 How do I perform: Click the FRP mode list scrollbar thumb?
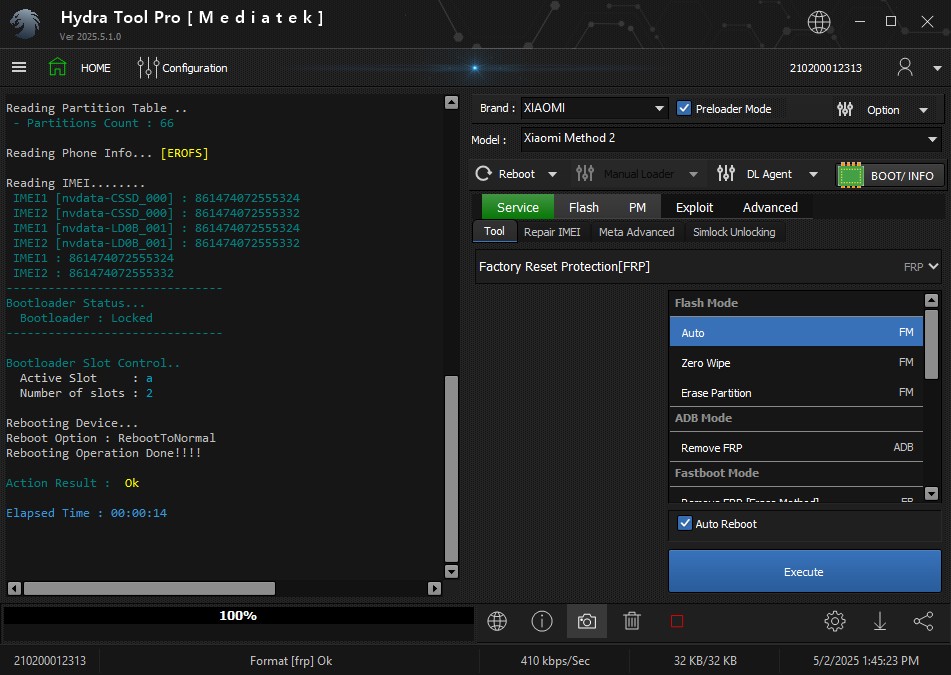click(932, 344)
